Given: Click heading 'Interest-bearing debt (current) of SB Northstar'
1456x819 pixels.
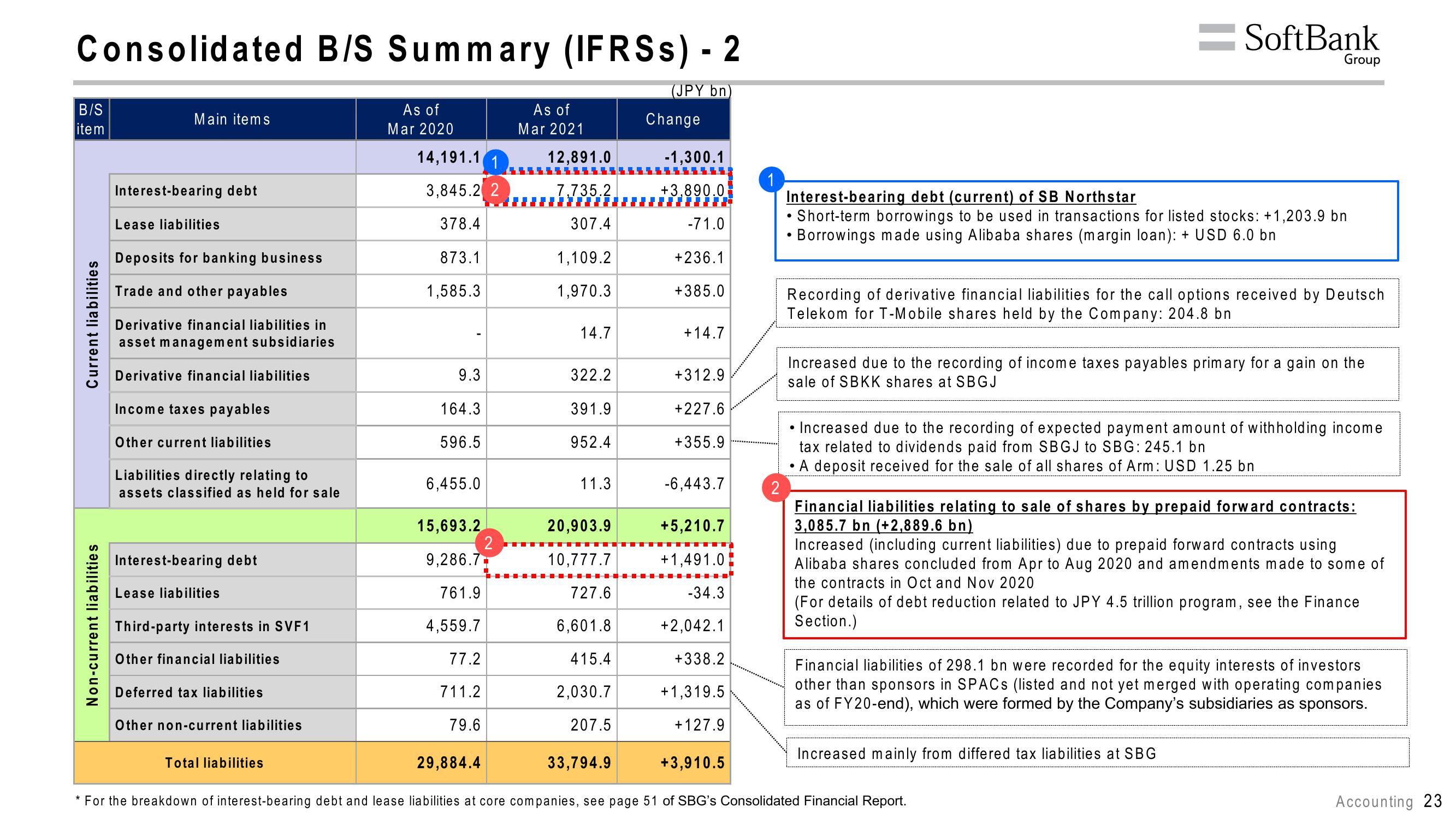Looking at the screenshot, I should tap(961, 197).
